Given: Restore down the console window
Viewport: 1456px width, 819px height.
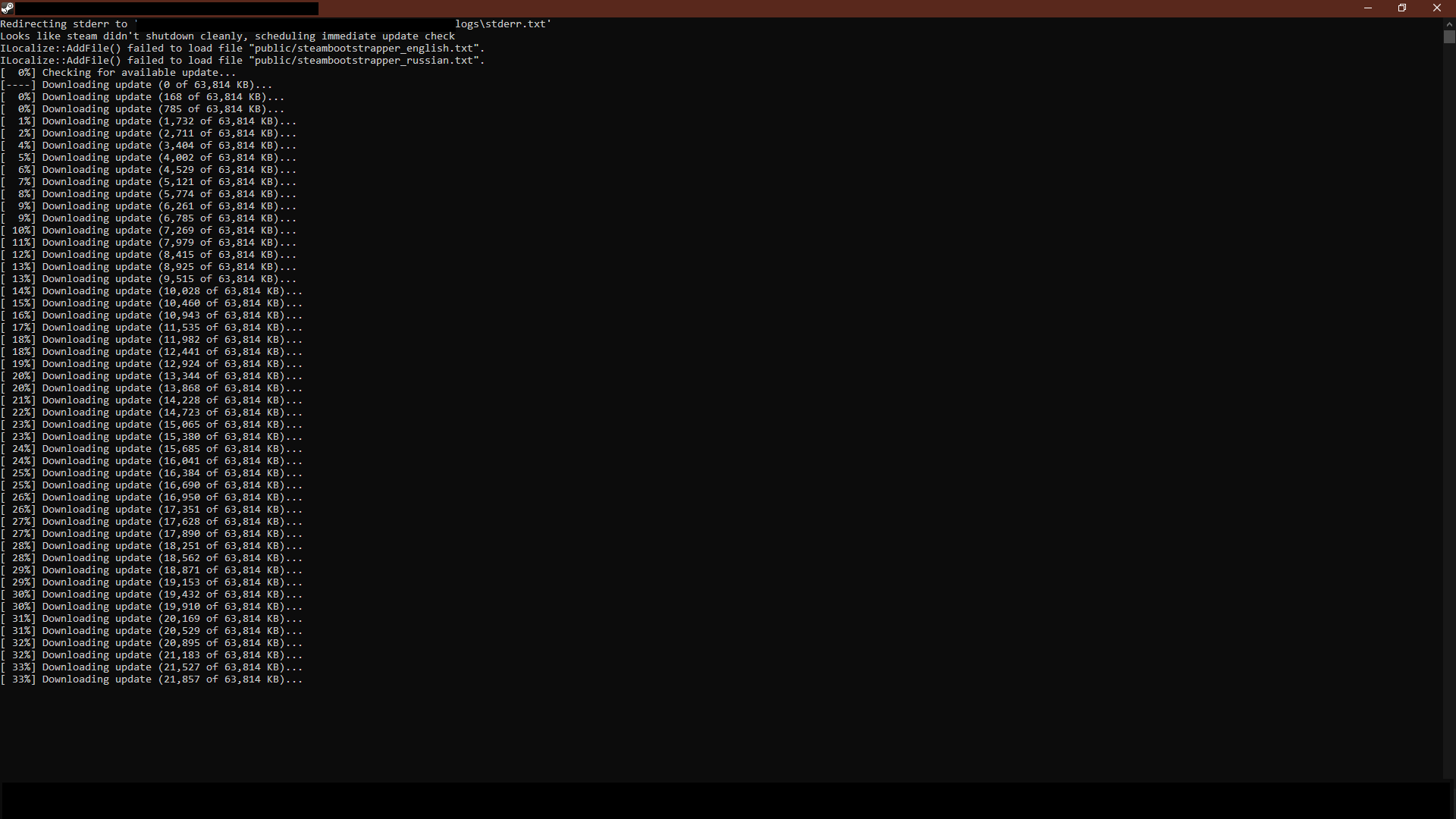Looking at the screenshot, I should 1402,8.
